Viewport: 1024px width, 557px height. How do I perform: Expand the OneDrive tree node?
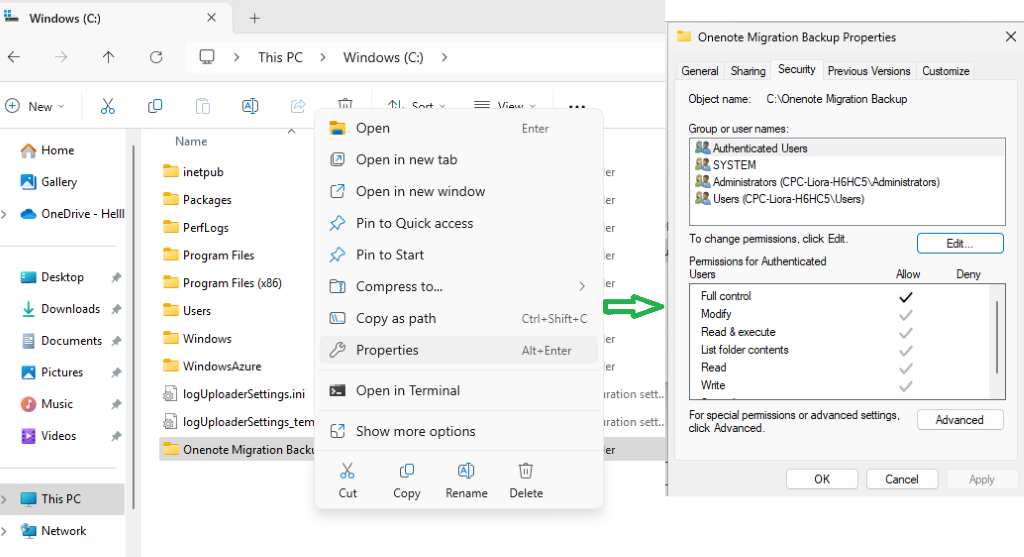coord(5,214)
